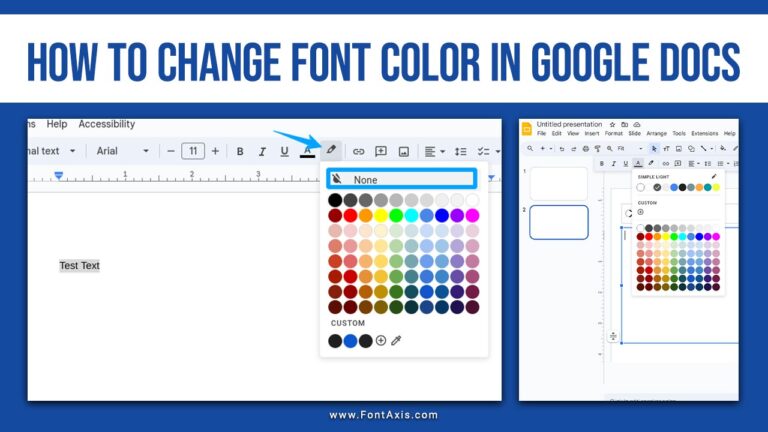768x432 pixels.
Task: Star the Untitled presentation in Slides
Action: 612,124
